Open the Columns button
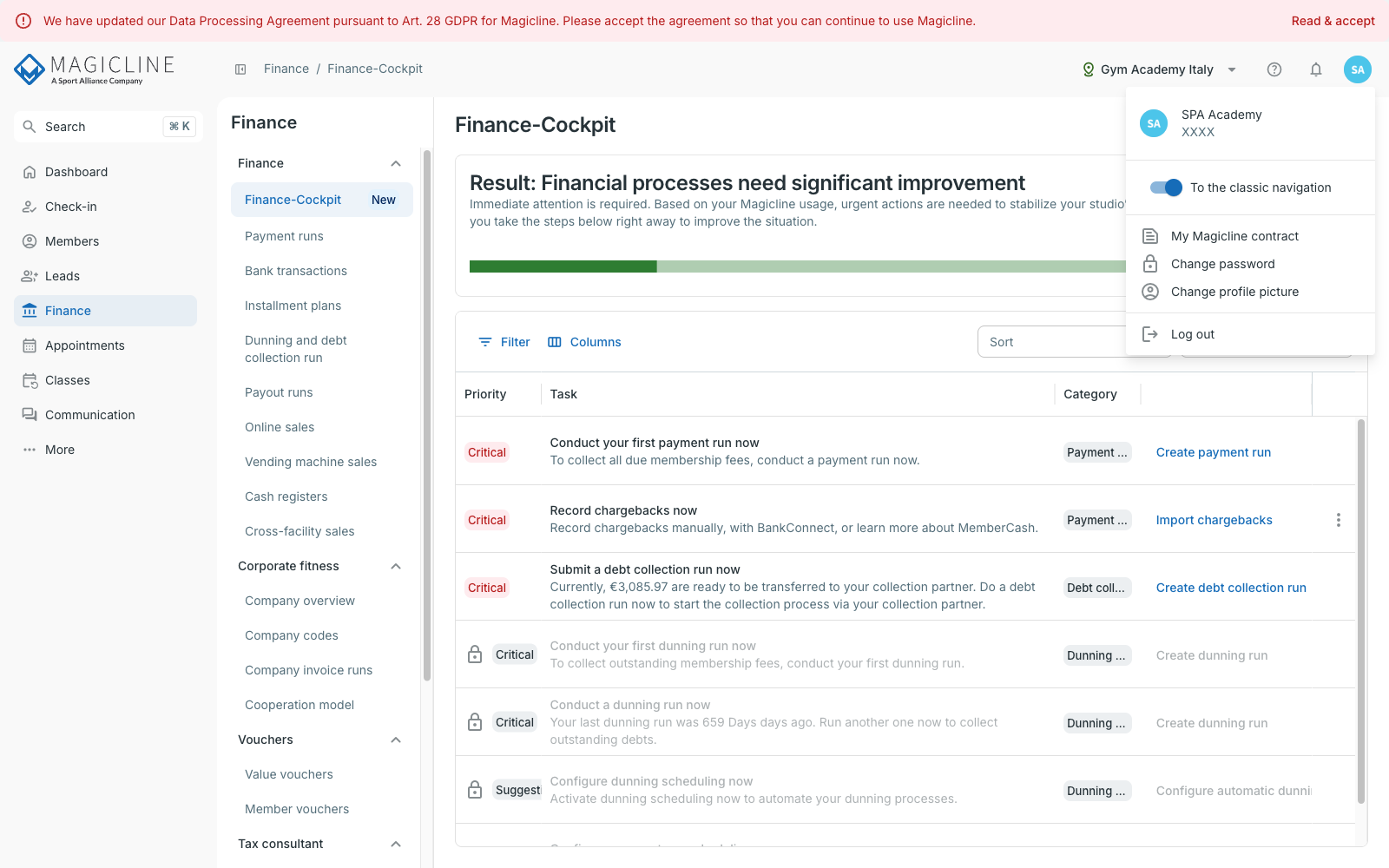Image resolution: width=1389 pixels, height=868 pixels. coord(584,342)
